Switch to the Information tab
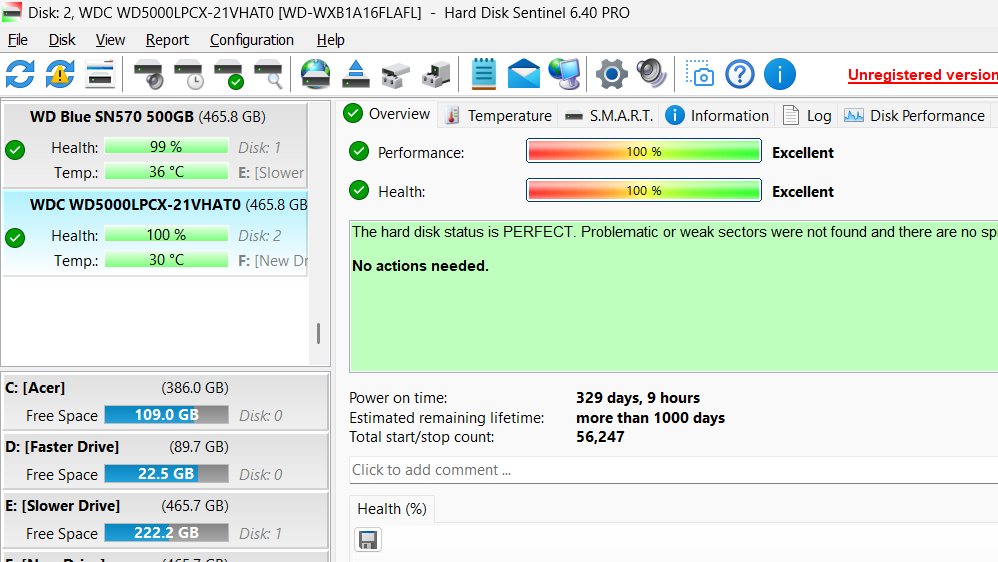This screenshot has height=562, width=998. click(717, 116)
